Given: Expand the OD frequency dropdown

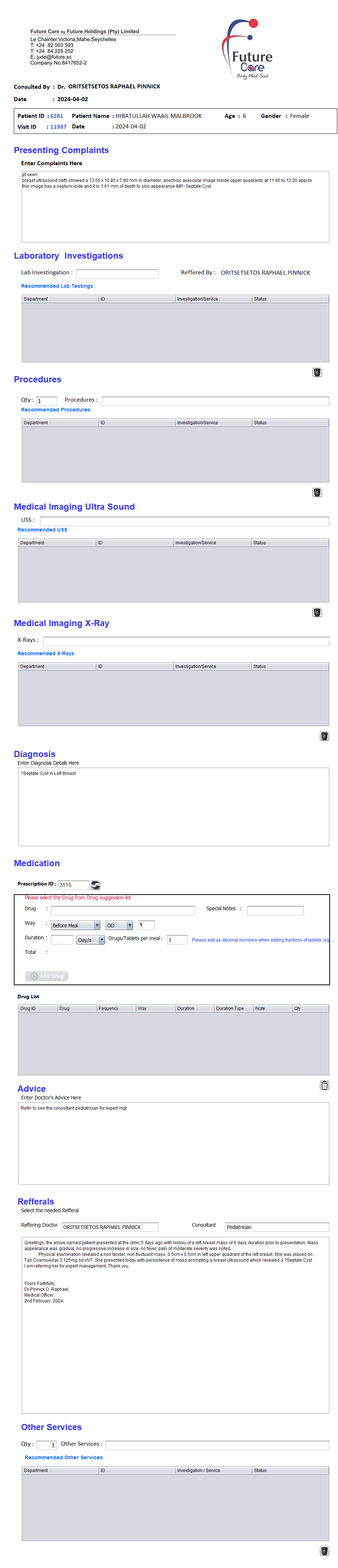Looking at the screenshot, I should 119,924.
